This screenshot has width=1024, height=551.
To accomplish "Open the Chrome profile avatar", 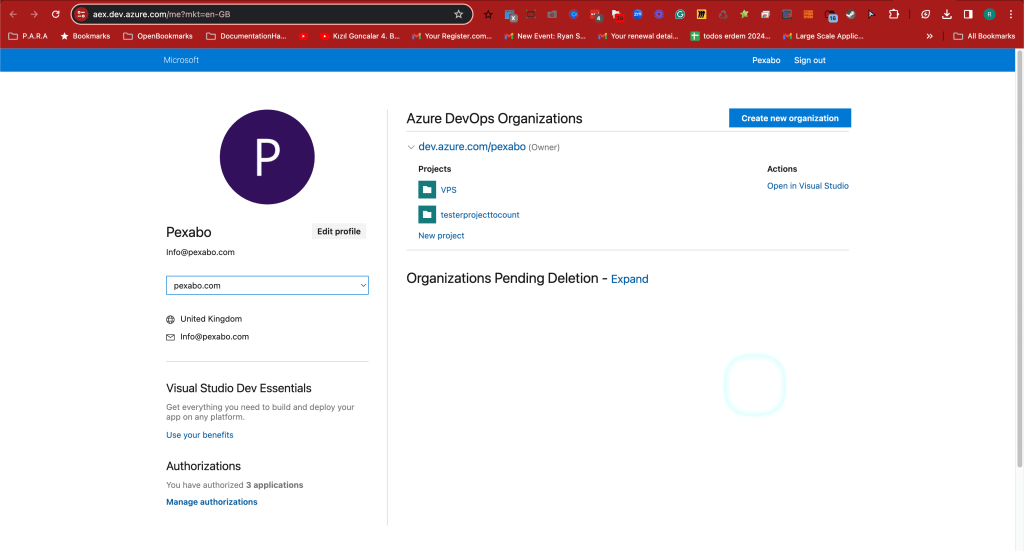I will point(990,14).
